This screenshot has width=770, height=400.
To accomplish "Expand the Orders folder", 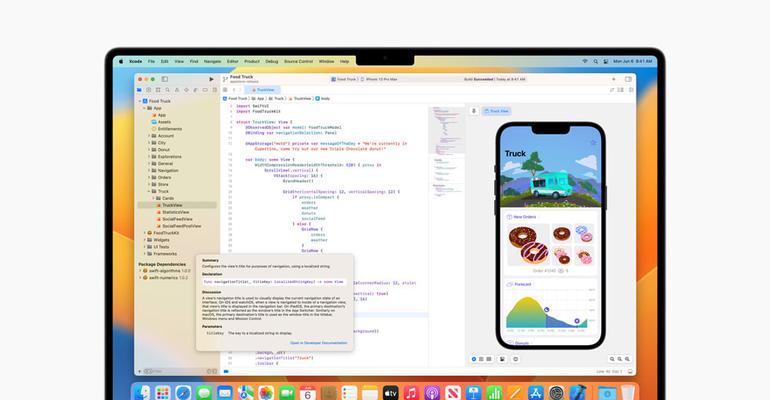I will click(x=149, y=178).
